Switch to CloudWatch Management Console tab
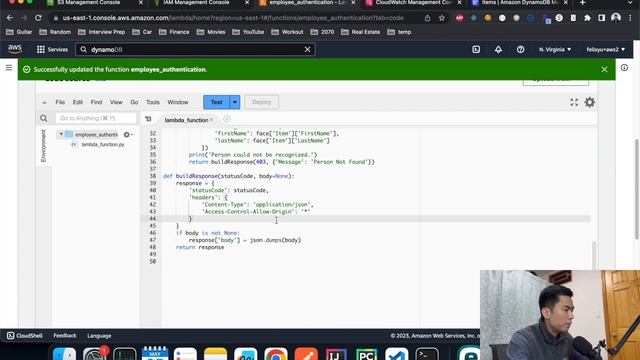Viewport: 640px width, 360px height. [x=413, y=3]
